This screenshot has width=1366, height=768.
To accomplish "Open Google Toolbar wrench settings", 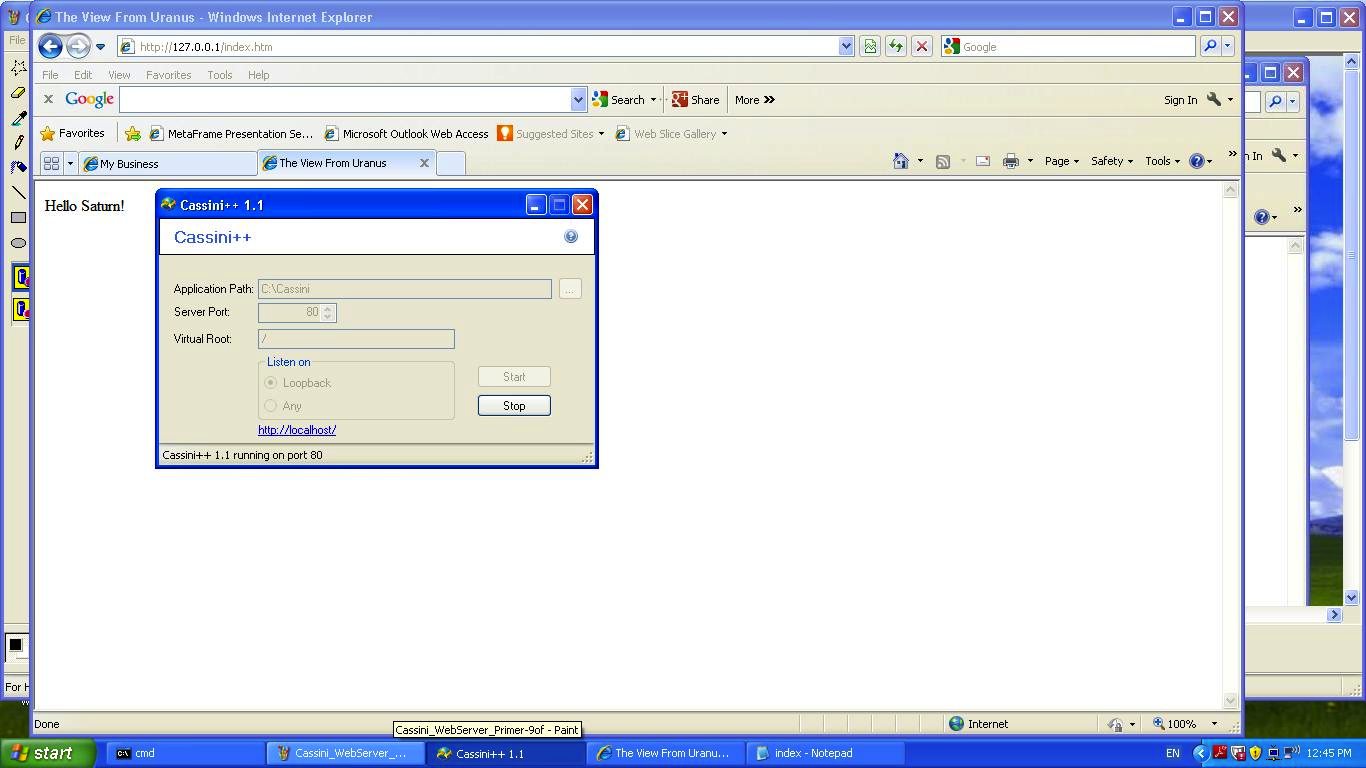I will pyautogui.click(x=1214, y=99).
